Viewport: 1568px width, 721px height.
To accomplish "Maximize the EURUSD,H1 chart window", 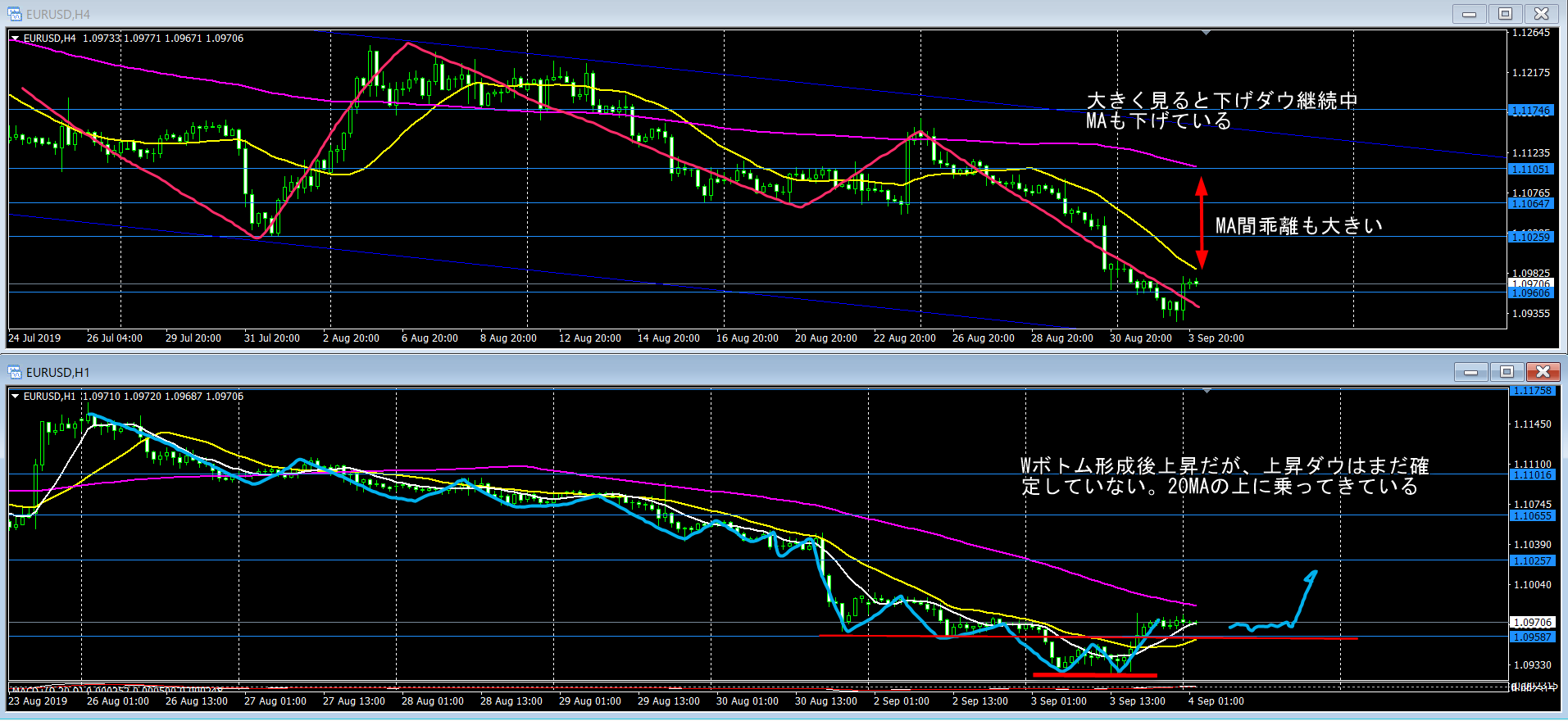I will 1507,372.
